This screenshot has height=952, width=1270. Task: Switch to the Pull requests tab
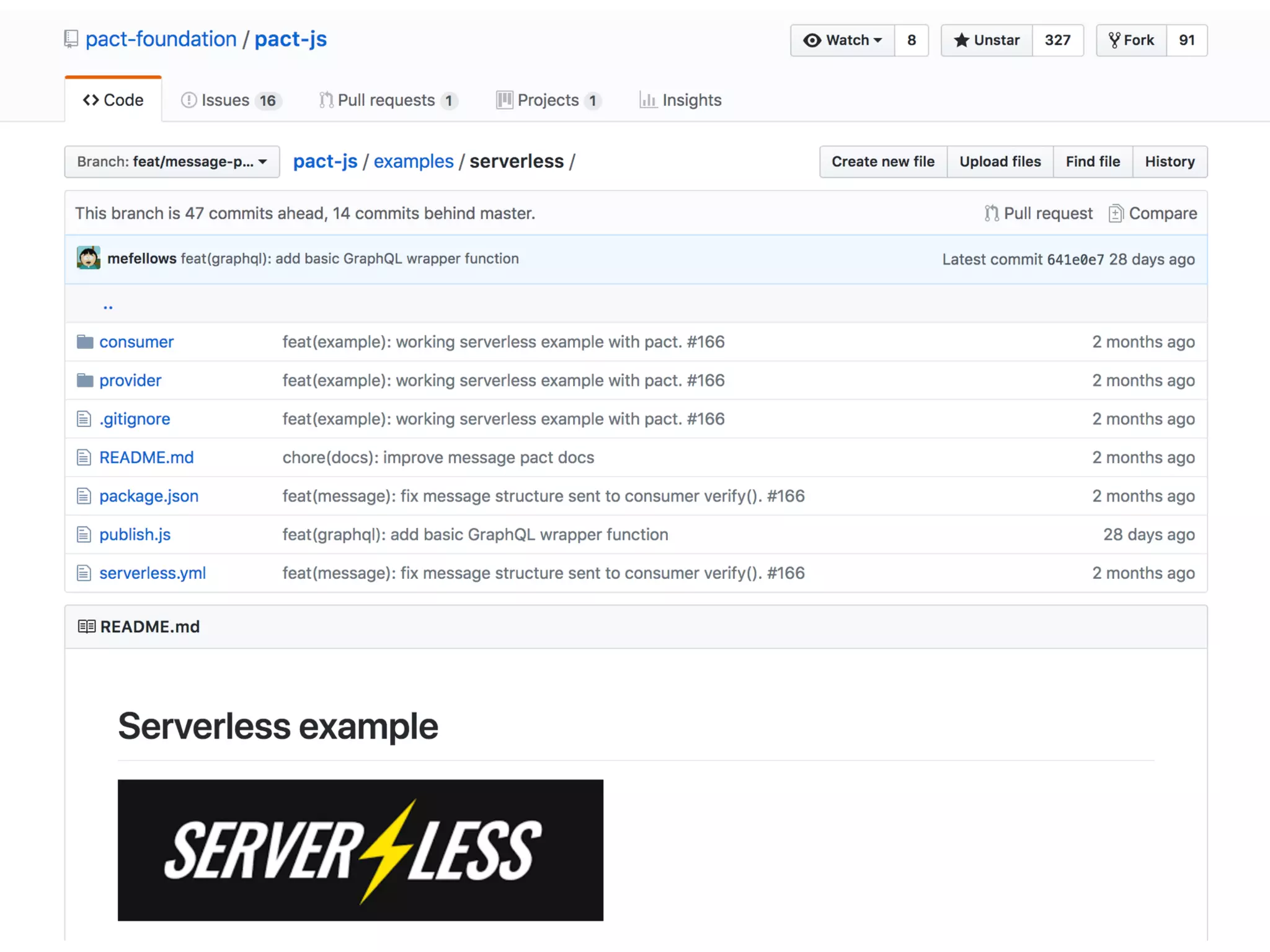(388, 100)
